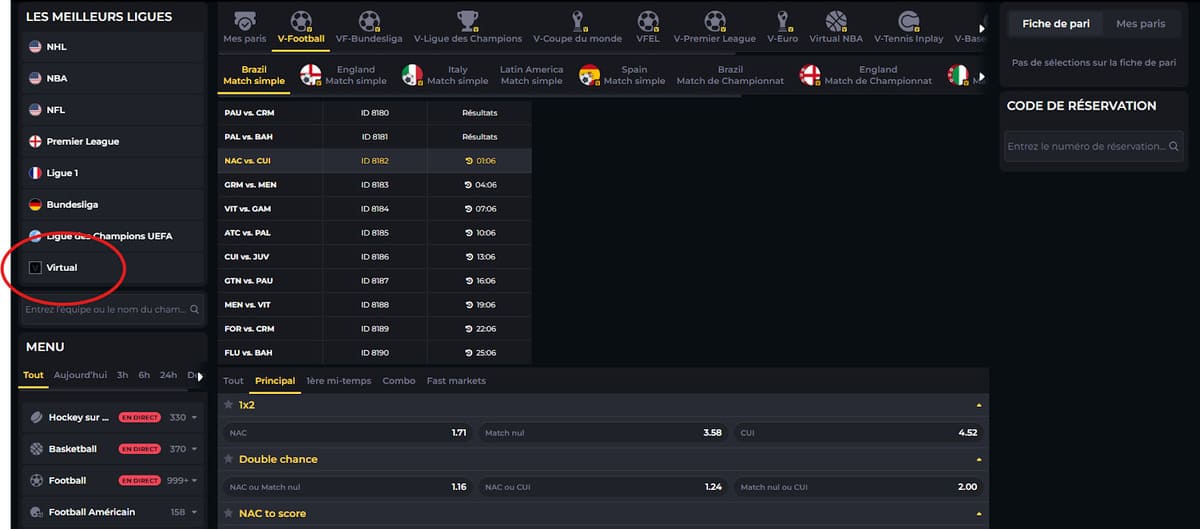Open the Fast markets tab

(456, 381)
